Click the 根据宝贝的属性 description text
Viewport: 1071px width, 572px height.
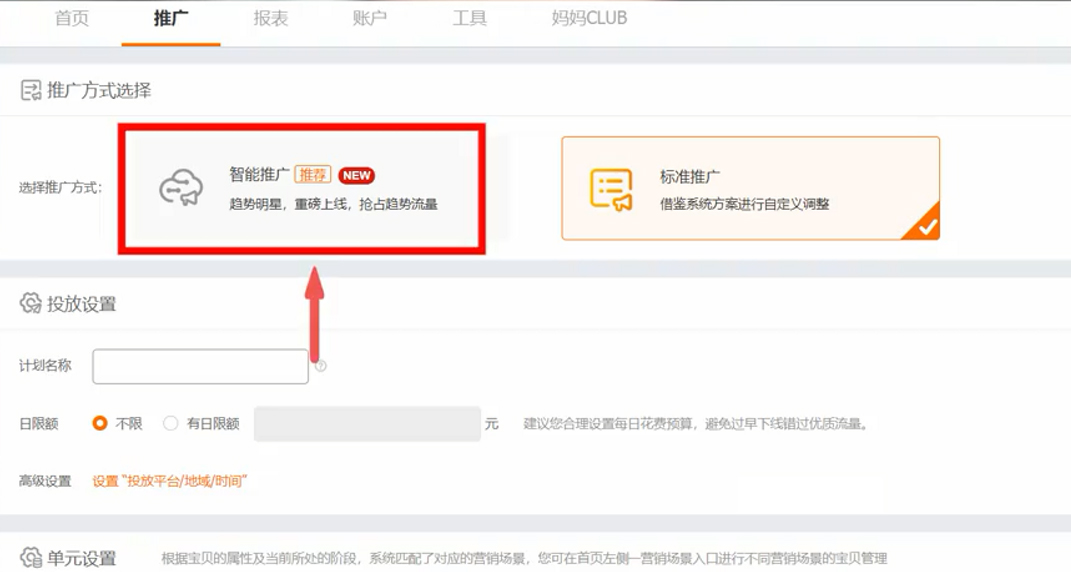coord(525,558)
